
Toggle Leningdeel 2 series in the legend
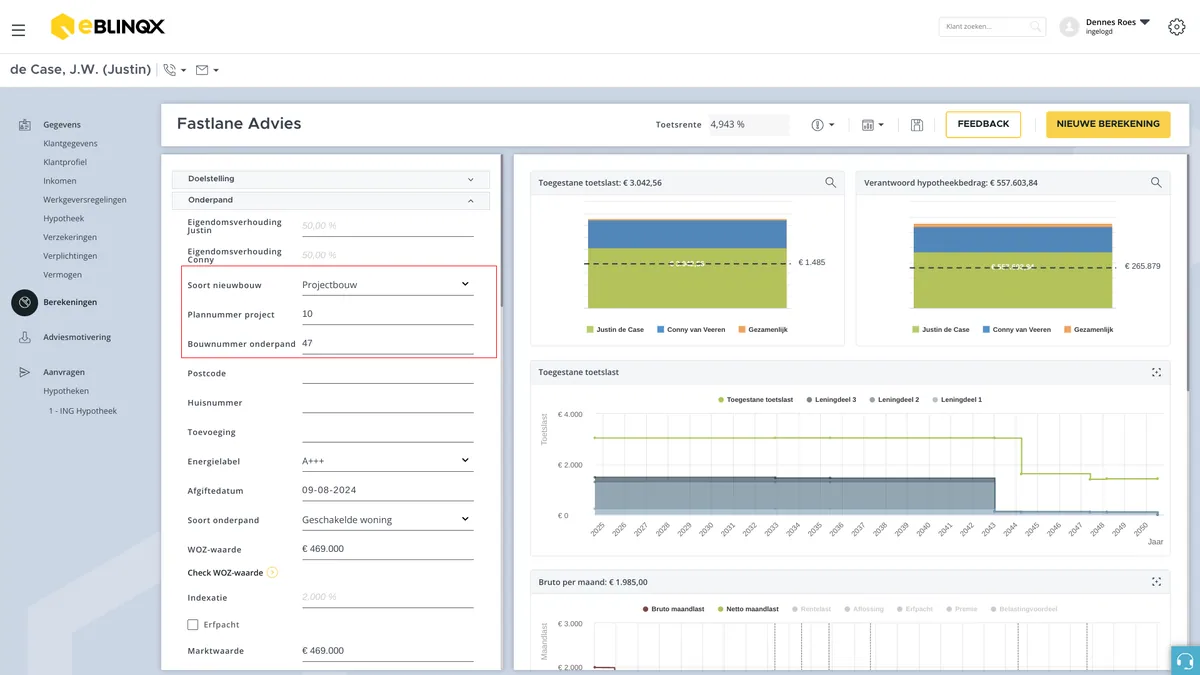click(x=893, y=399)
